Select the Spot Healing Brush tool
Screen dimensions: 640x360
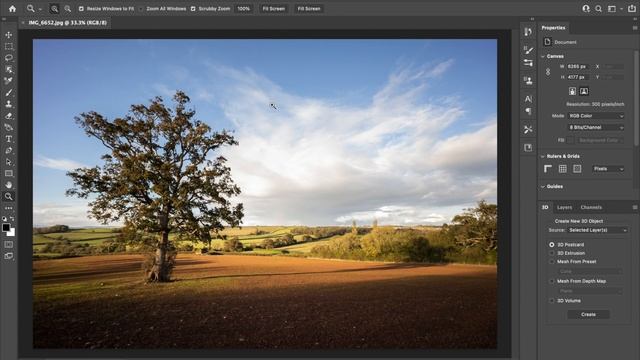[9, 81]
